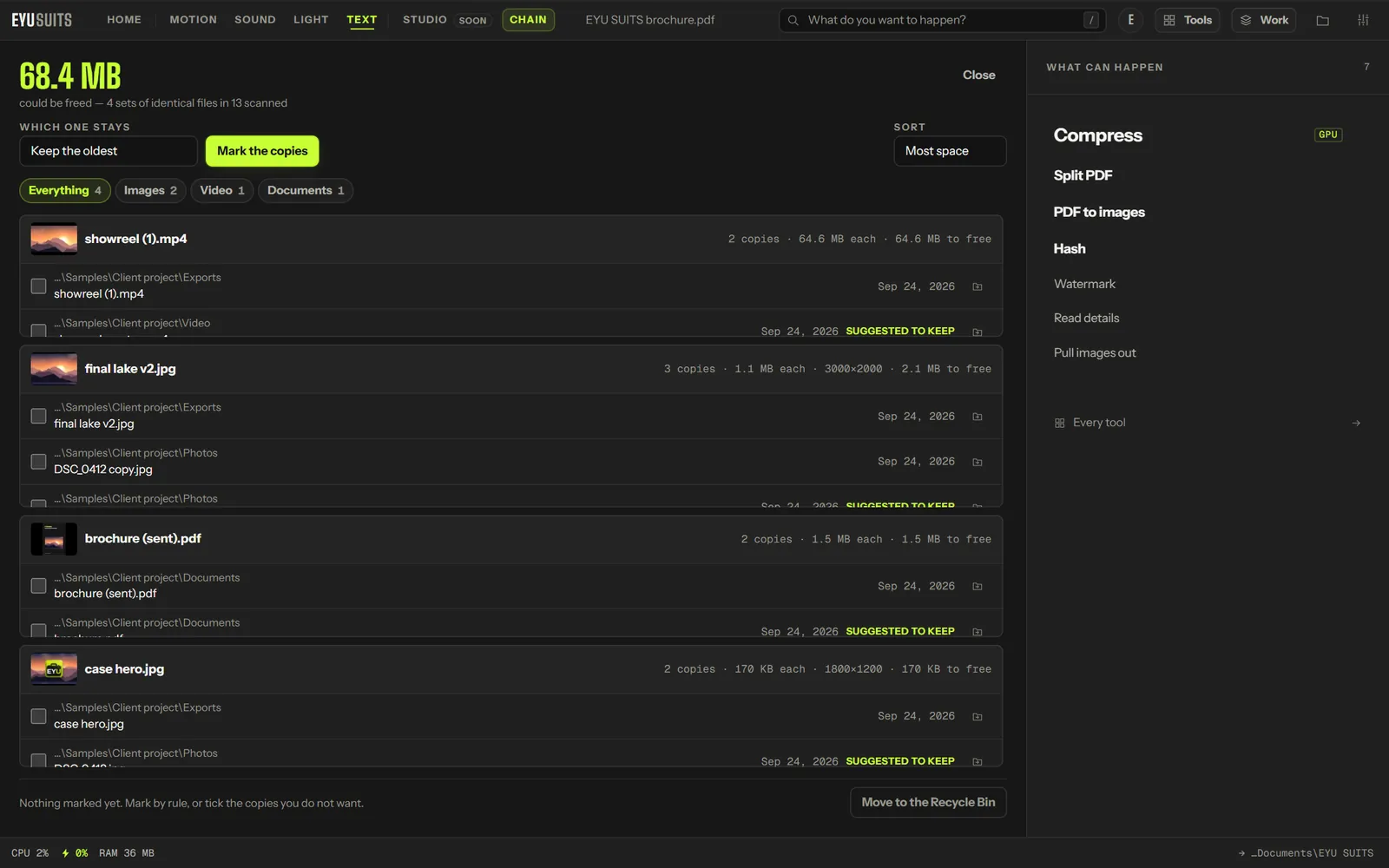Open folder icon in top toolbar
The image size is (1389, 868).
click(x=1322, y=20)
